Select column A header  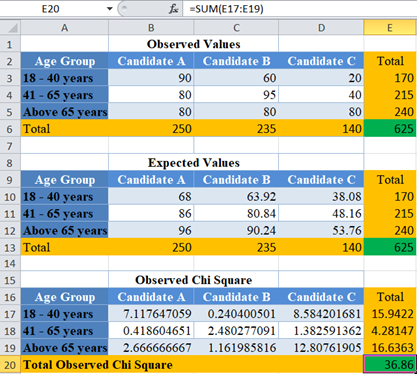pyautogui.click(x=64, y=28)
